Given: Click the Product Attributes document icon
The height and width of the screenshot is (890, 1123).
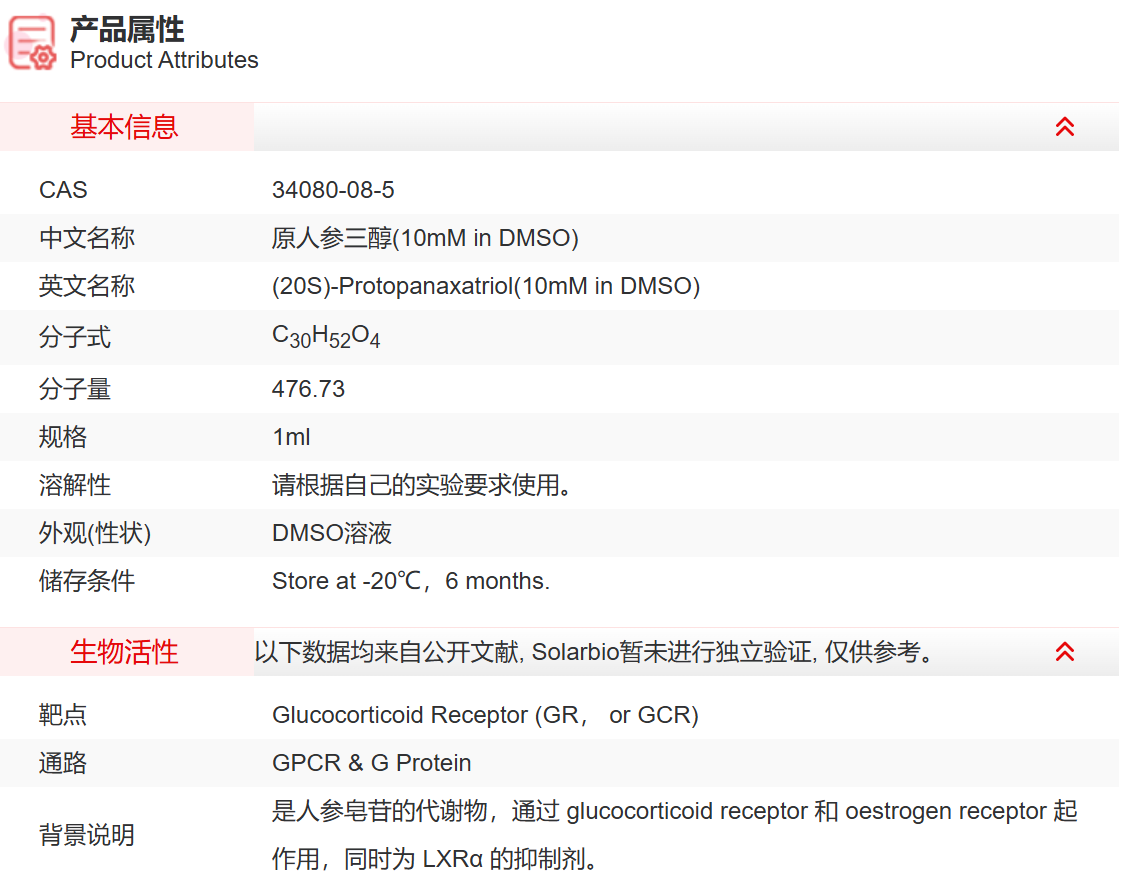Looking at the screenshot, I should [x=32, y=43].
